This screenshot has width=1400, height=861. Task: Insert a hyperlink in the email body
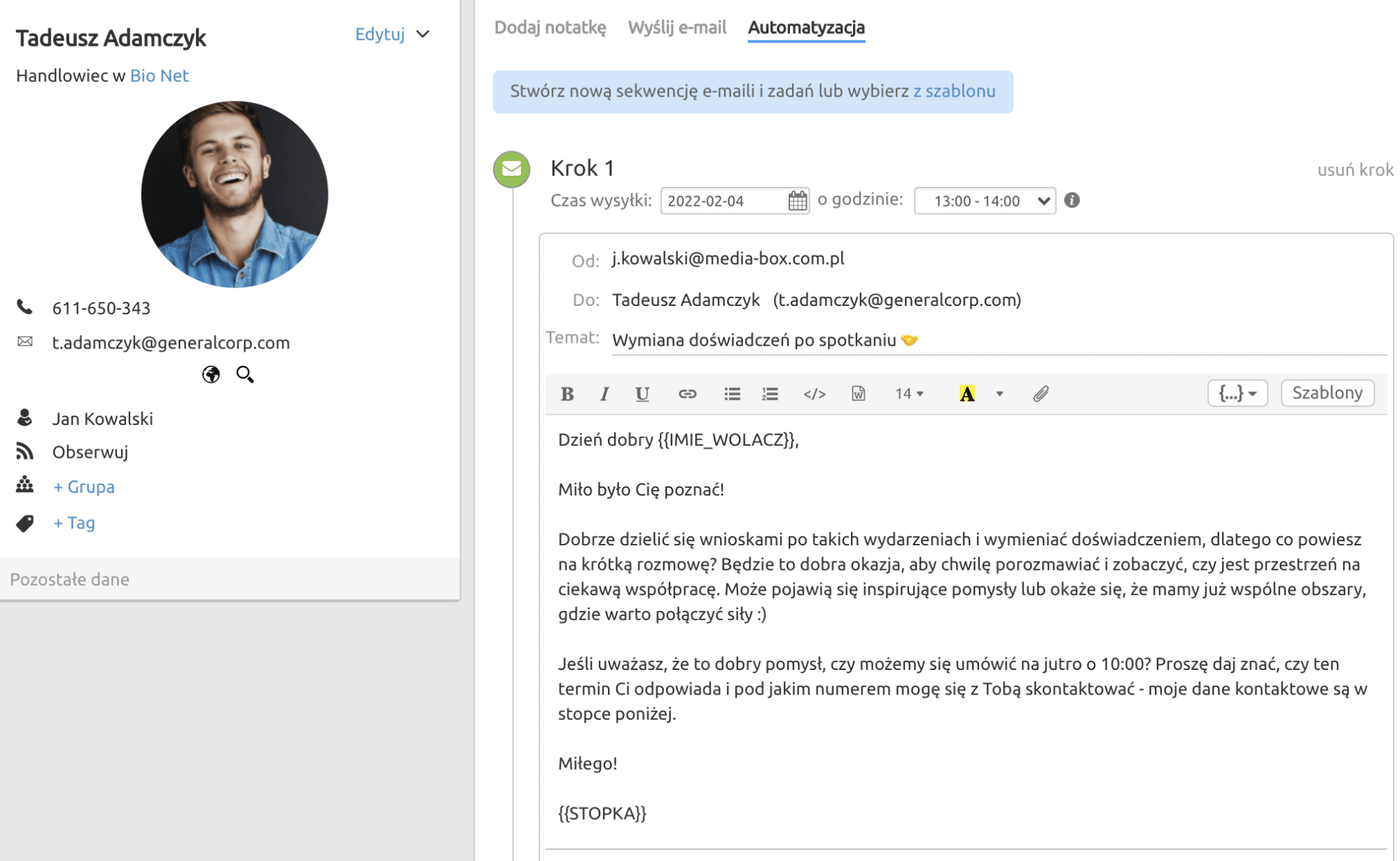tap(688, 393)
